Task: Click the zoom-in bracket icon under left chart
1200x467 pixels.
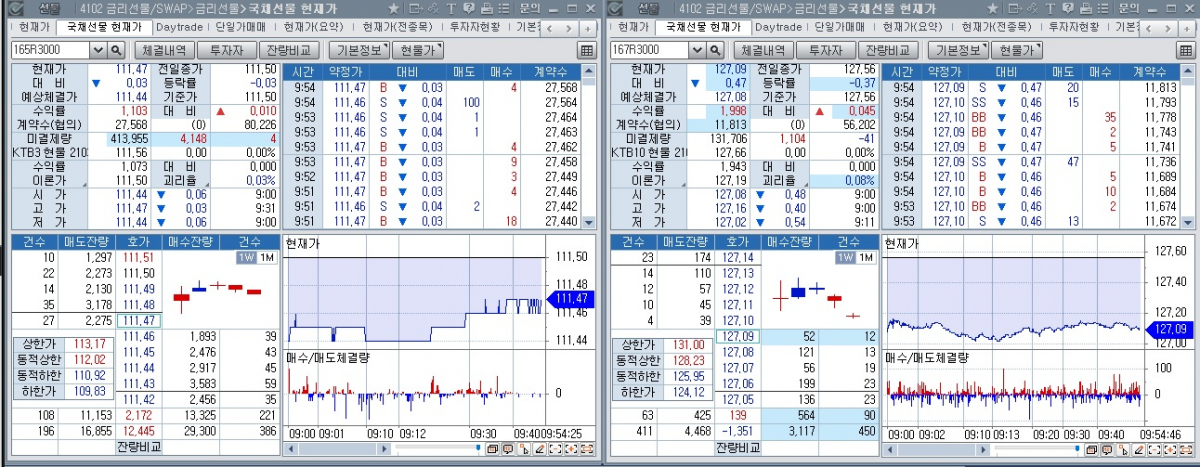Action: coord(571,449)
